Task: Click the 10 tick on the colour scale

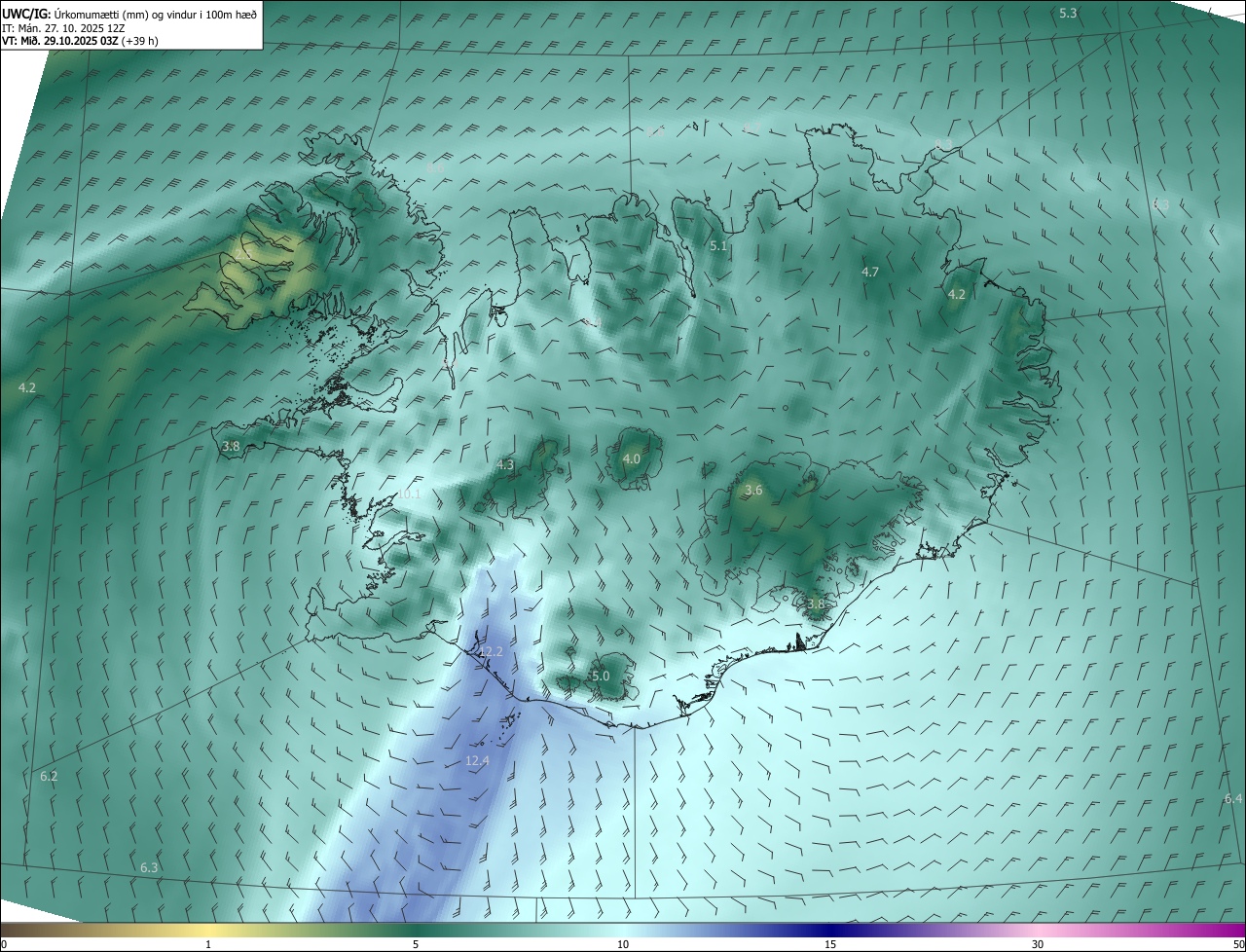Action: [x=623, y=944]
